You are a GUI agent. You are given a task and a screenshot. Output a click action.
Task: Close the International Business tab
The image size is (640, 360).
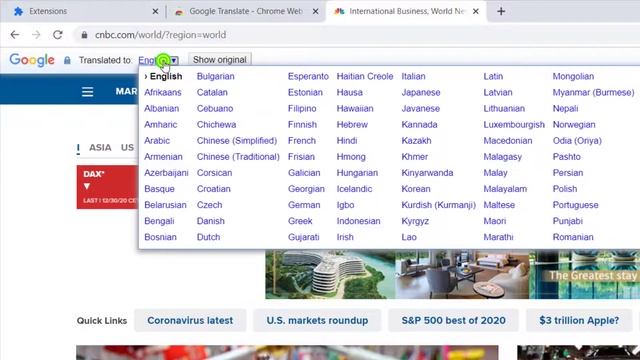tap(476, 11)
